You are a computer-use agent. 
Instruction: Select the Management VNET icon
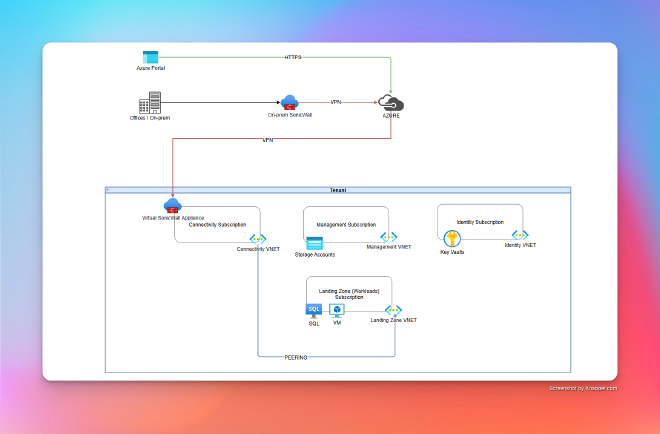(388, 237)
